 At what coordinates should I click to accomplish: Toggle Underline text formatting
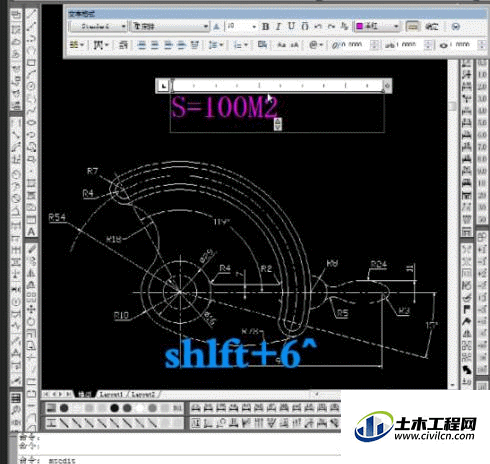(x=291, y=26)
